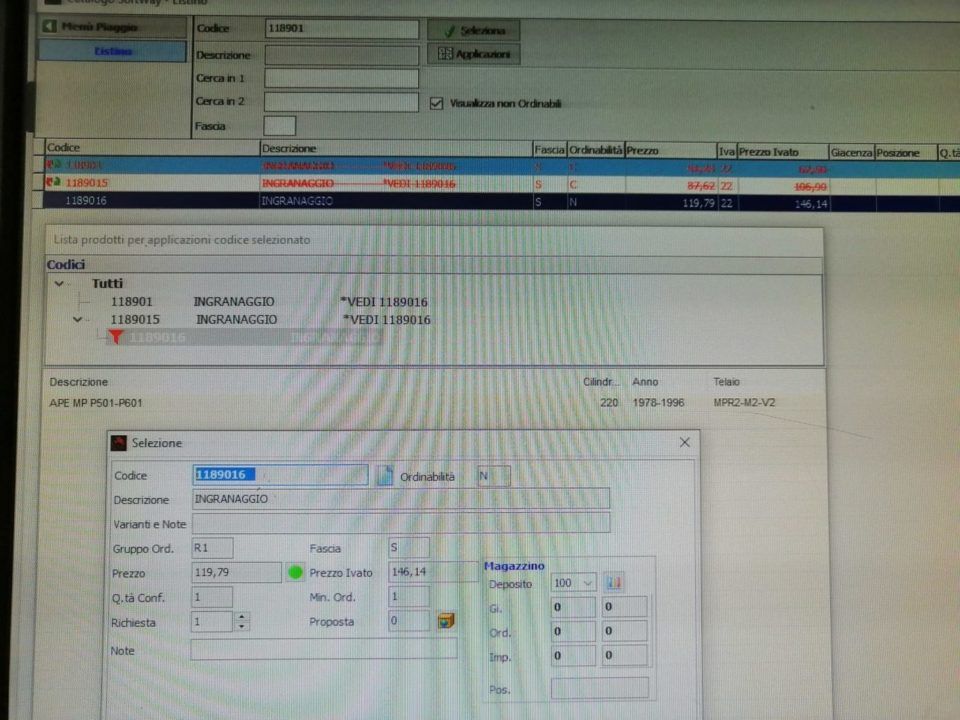960x720 pixels.
Task: Open the chart icon beside Deposito
Action: coord(614,582)
